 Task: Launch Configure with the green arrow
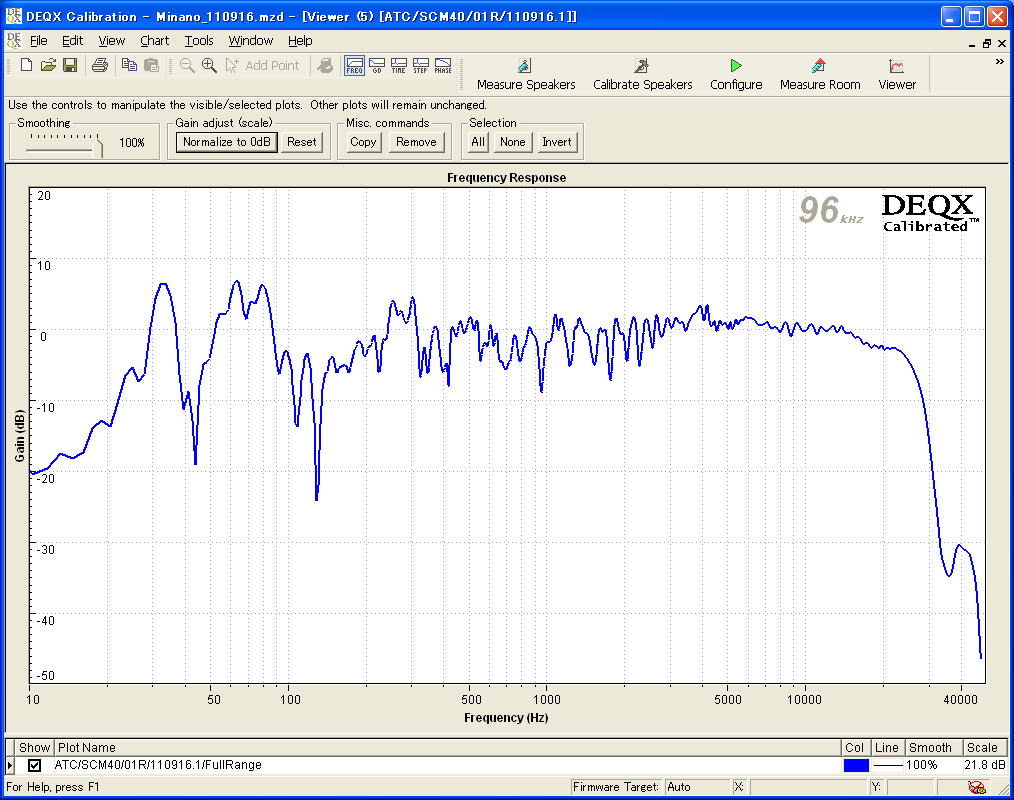[736, 74]
